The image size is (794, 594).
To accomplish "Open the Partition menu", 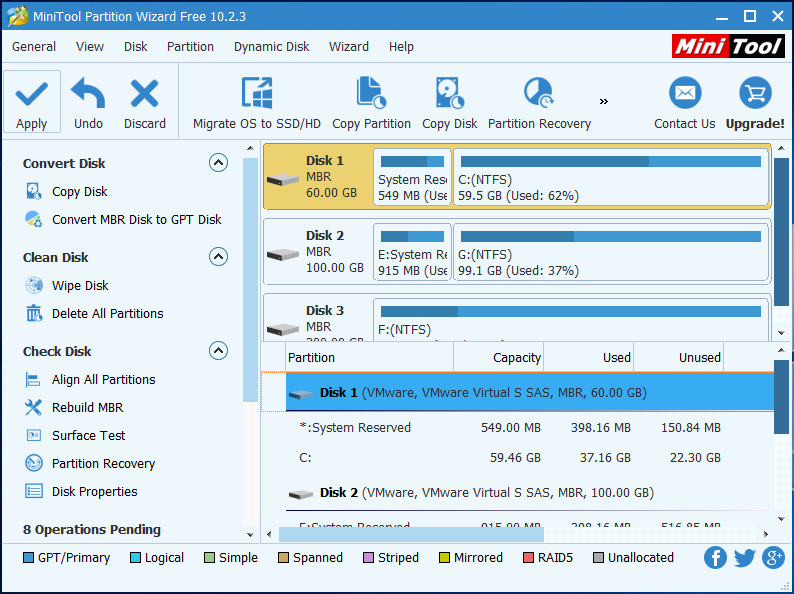I will coord(190,47).
